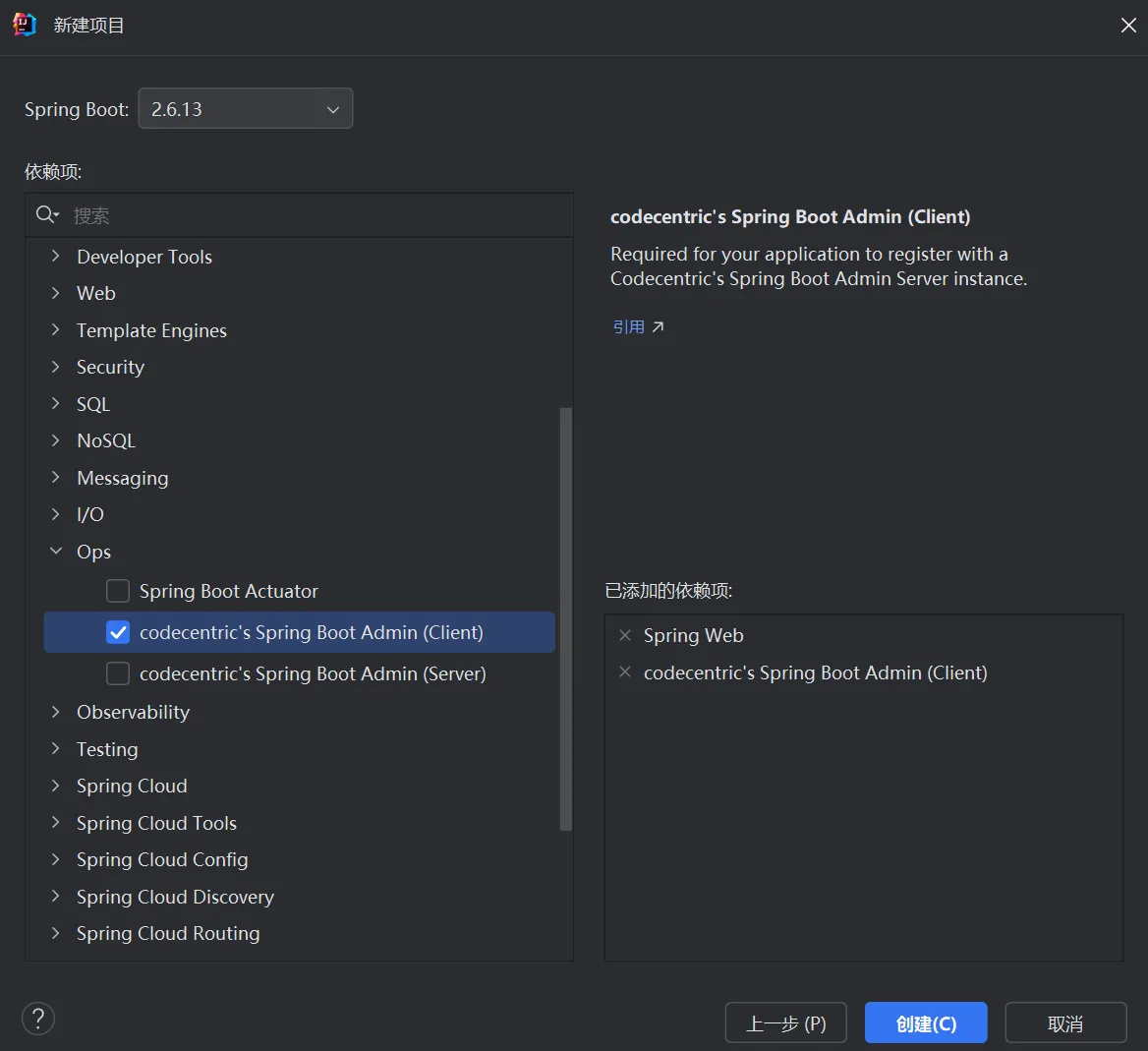Enable Spring Boot Actuator dependency
The height and width of the screenshot is (1051, 1148).
118,591
